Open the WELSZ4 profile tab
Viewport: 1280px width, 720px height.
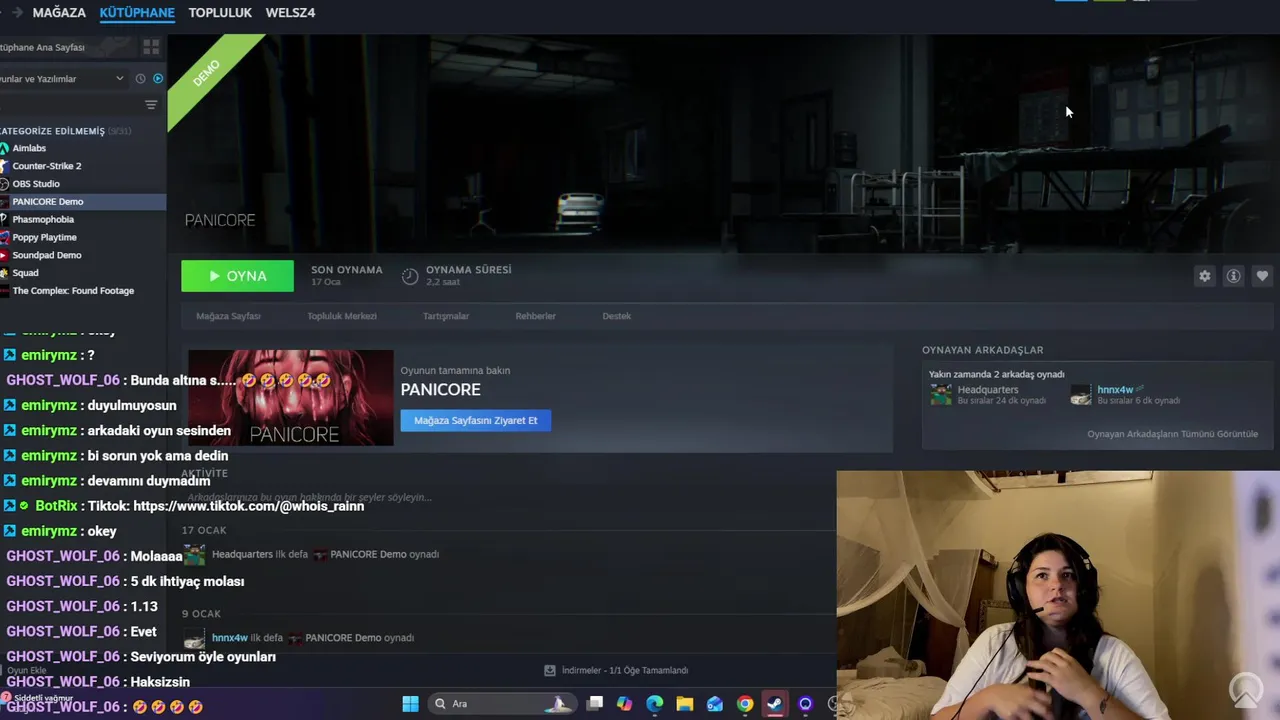point(290,13)
